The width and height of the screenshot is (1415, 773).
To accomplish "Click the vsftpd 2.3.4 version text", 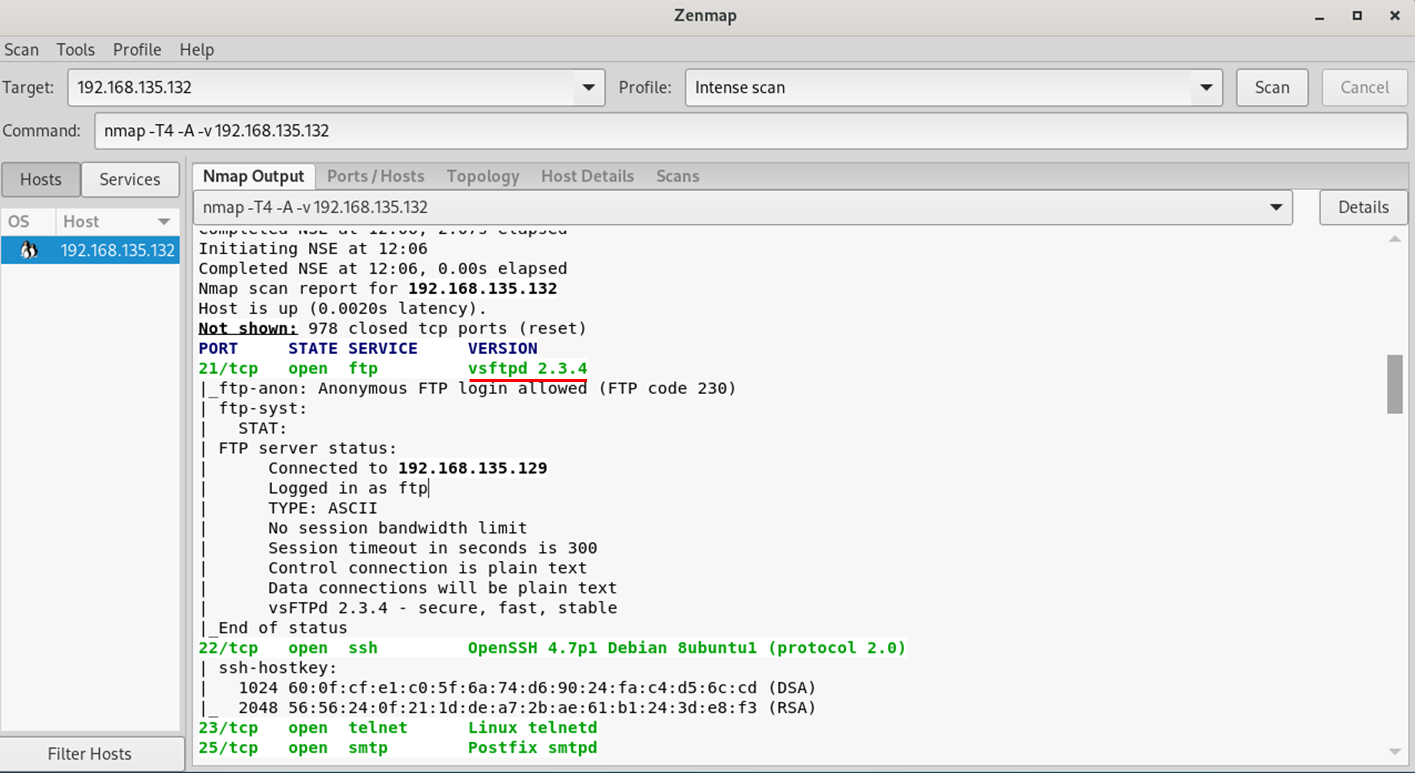I will coord(527,368).
